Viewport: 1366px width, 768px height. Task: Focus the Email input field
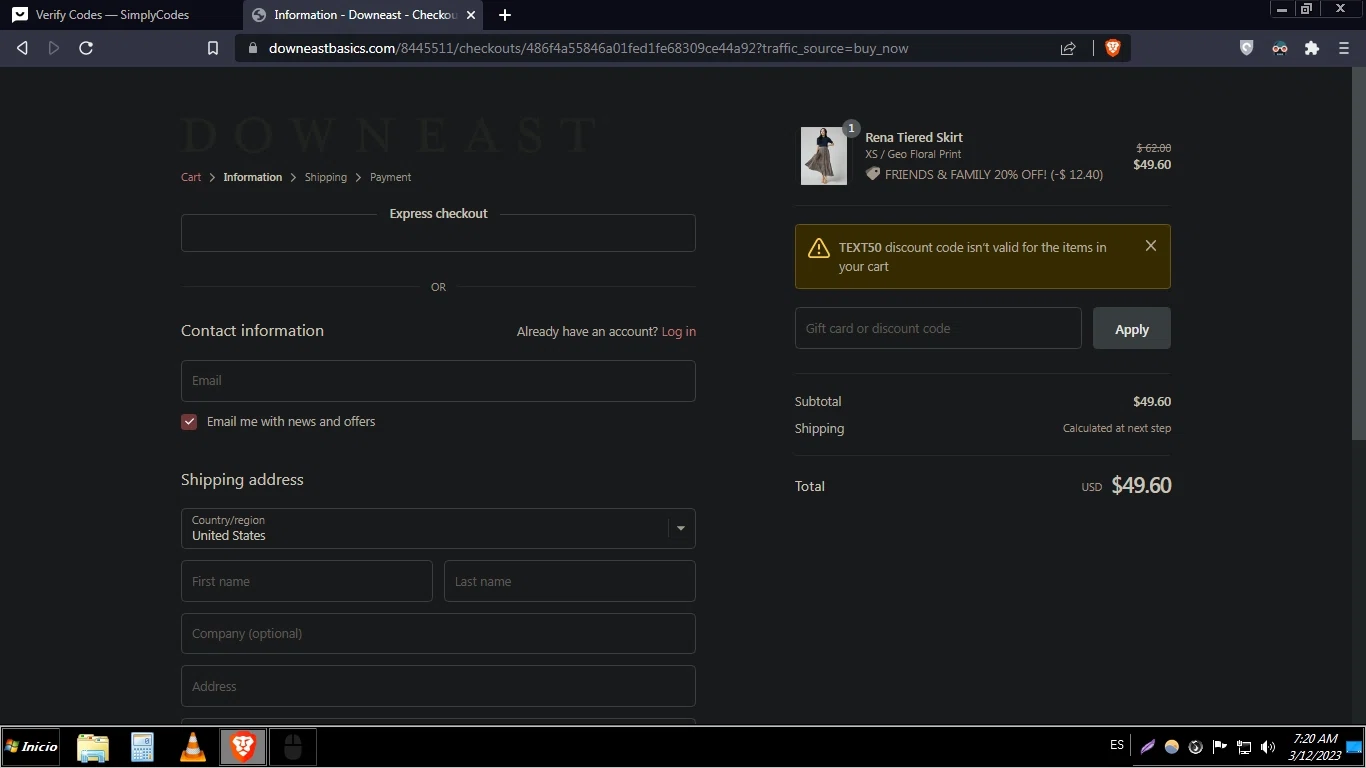tap(438, 381)
